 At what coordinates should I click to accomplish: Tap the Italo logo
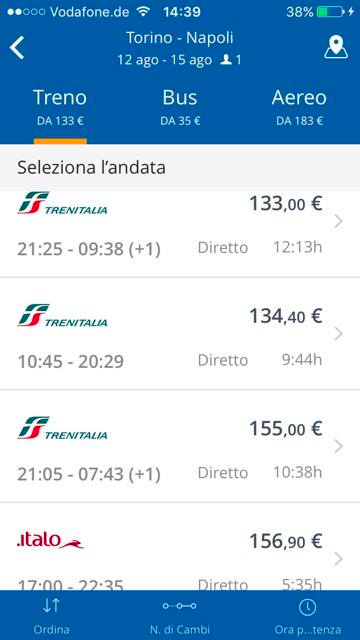[50, 540]
